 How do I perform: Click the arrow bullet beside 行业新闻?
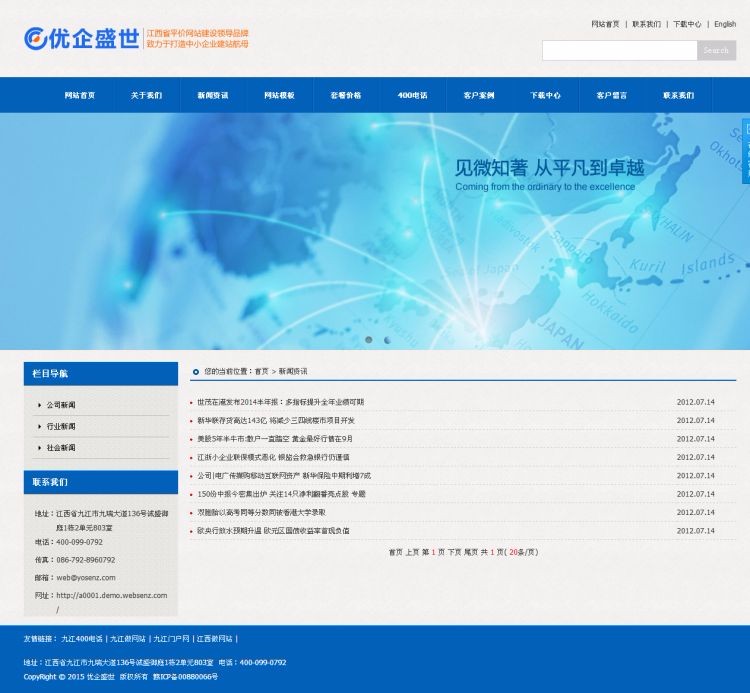coord(39,426)
